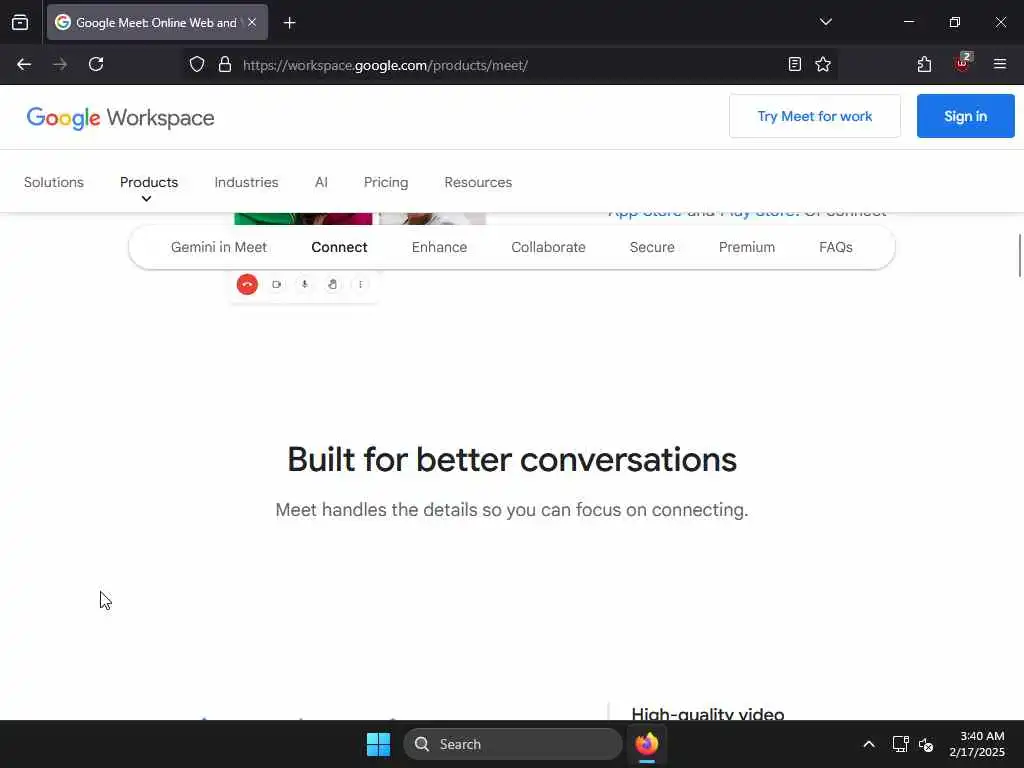This screenshot has height=768, width=1024.
Task: Open the clock and date panel
Action: click(x=977, y=744)
